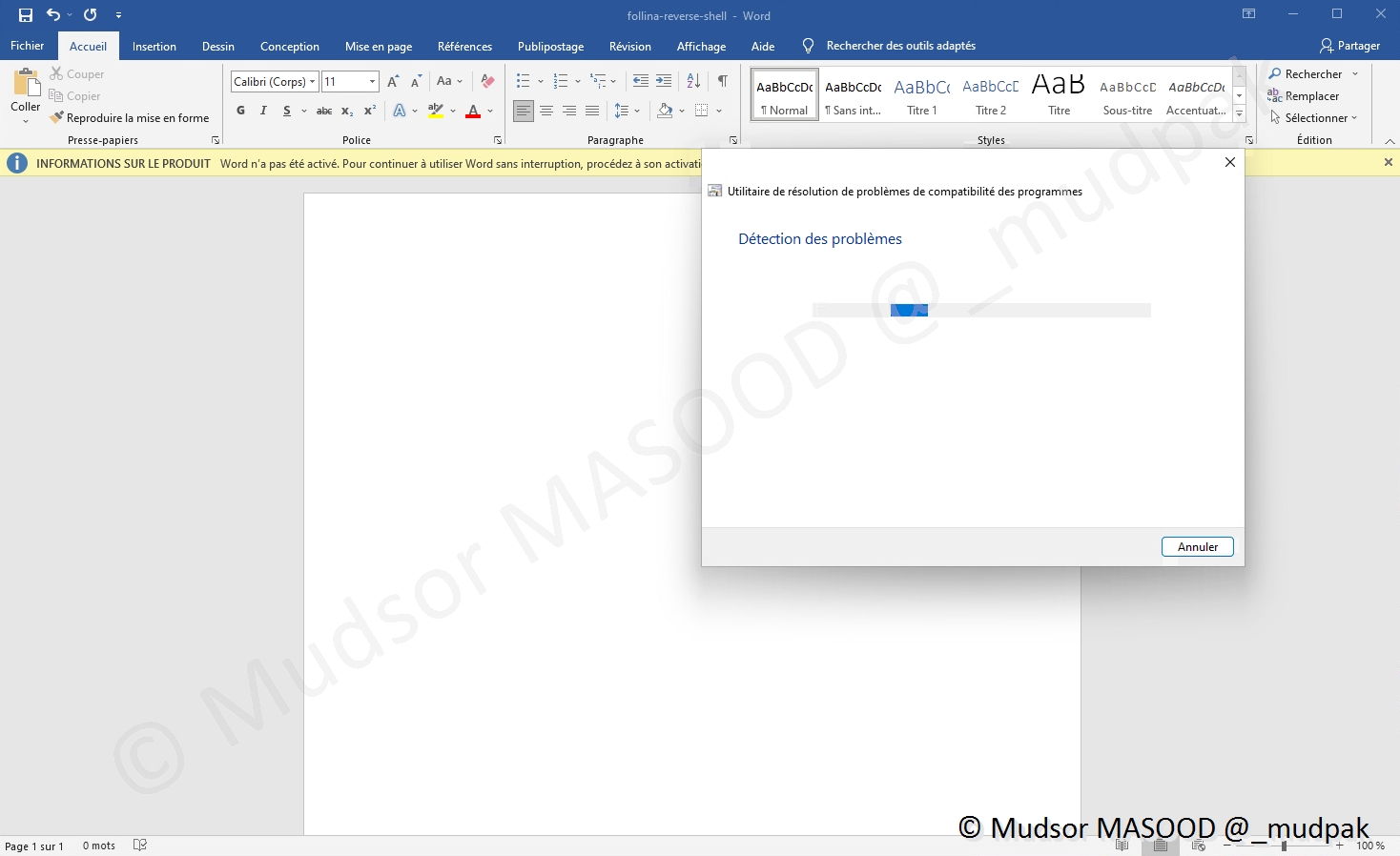Click the Save icon in title bar
The height and width of the screenshot is (856, 1400).
[x=26, y=15]
